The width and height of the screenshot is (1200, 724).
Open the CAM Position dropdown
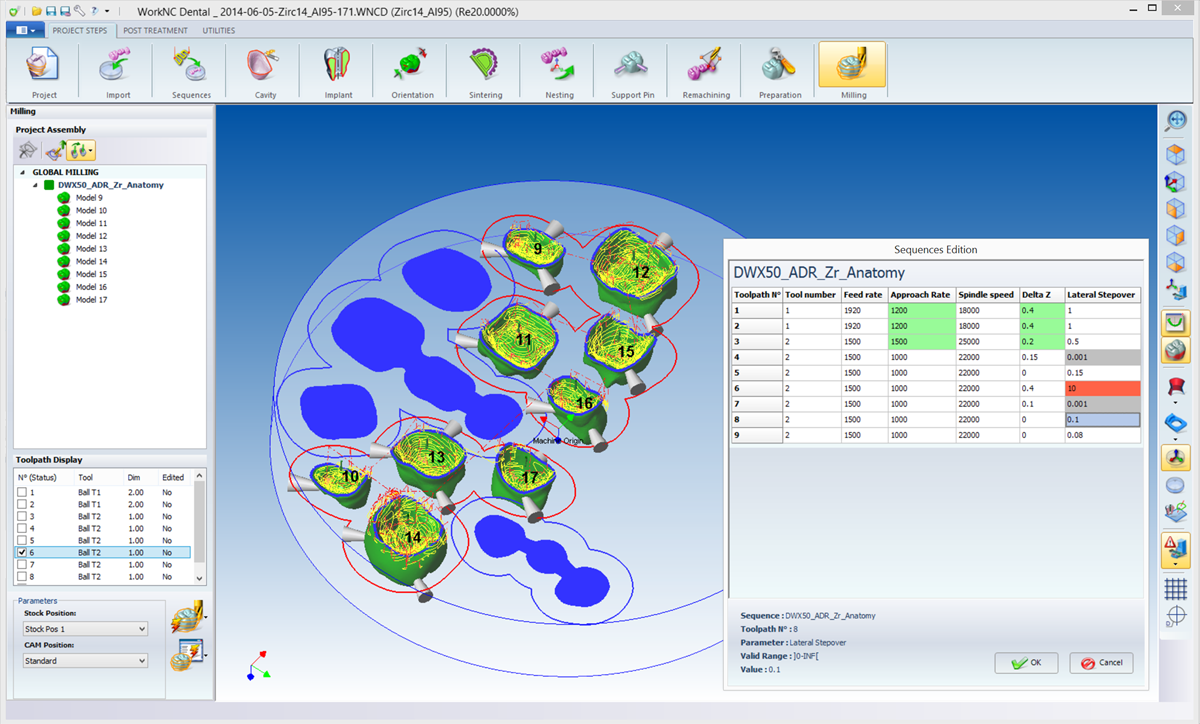click(x=85, y=661)
